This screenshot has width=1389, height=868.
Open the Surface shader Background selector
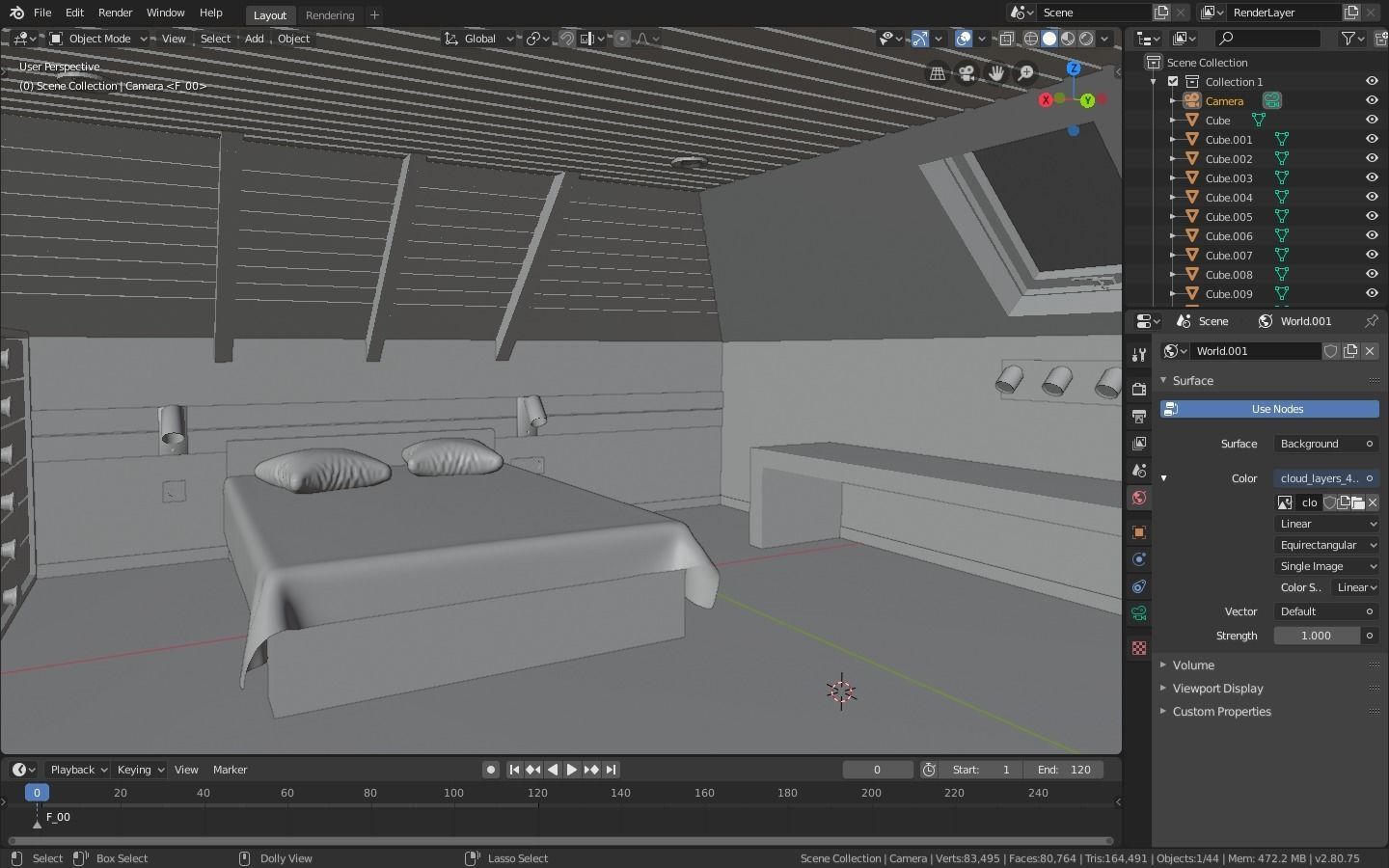tap(1326, 444)
